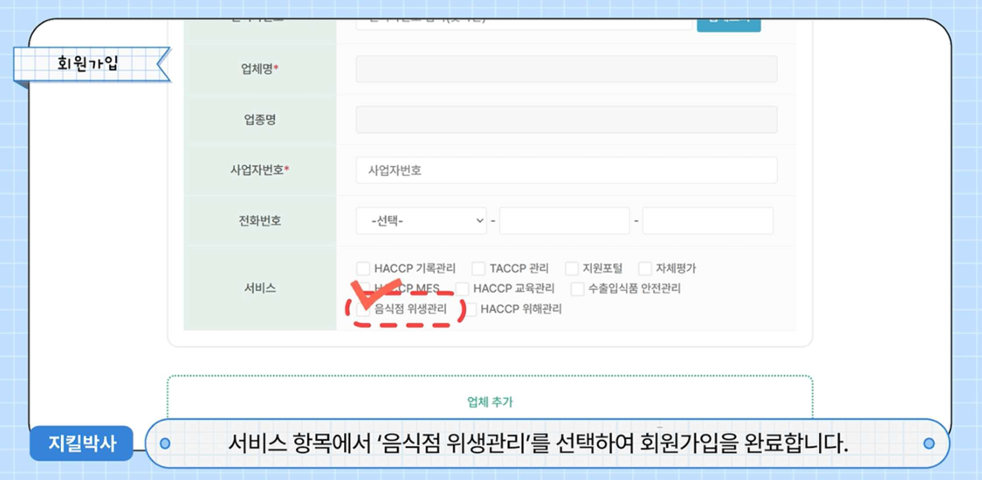Screen dimensions: 982x480
Task: Click the 회원가입 banner text
Action: (87, 64)
